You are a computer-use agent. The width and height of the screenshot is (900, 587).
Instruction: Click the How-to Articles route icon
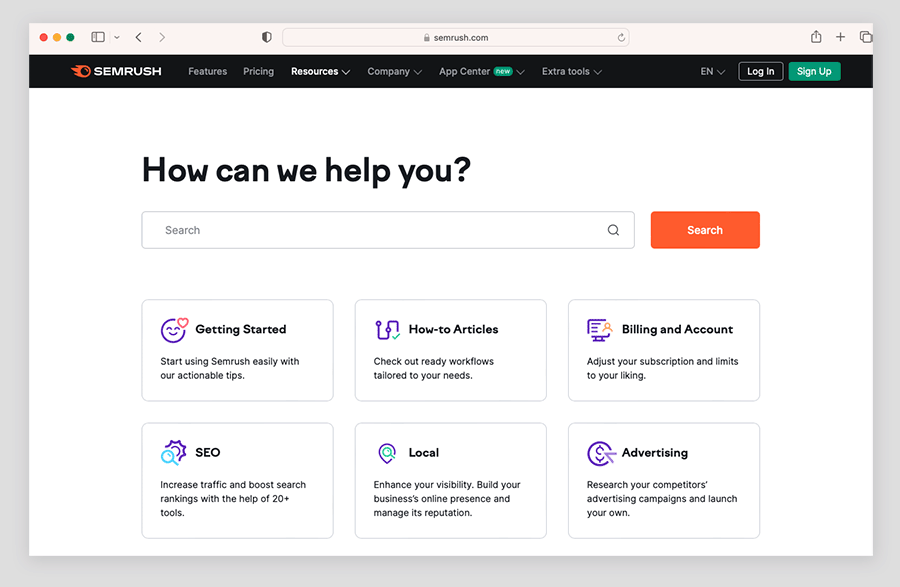(387, 329)
